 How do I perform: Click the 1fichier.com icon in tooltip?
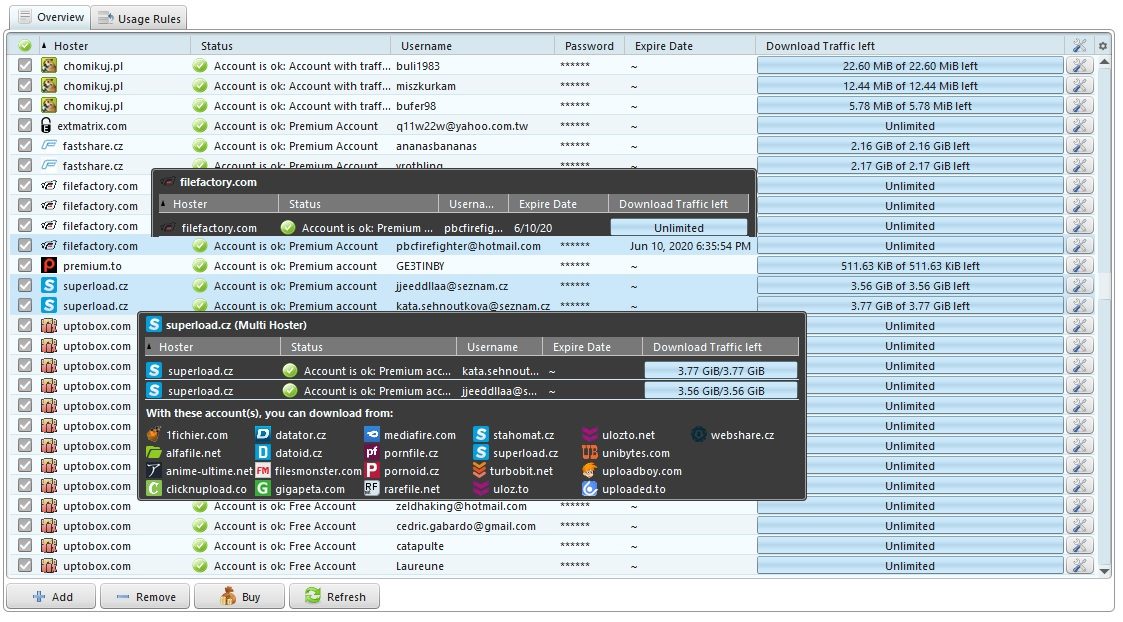click(153, 435)
